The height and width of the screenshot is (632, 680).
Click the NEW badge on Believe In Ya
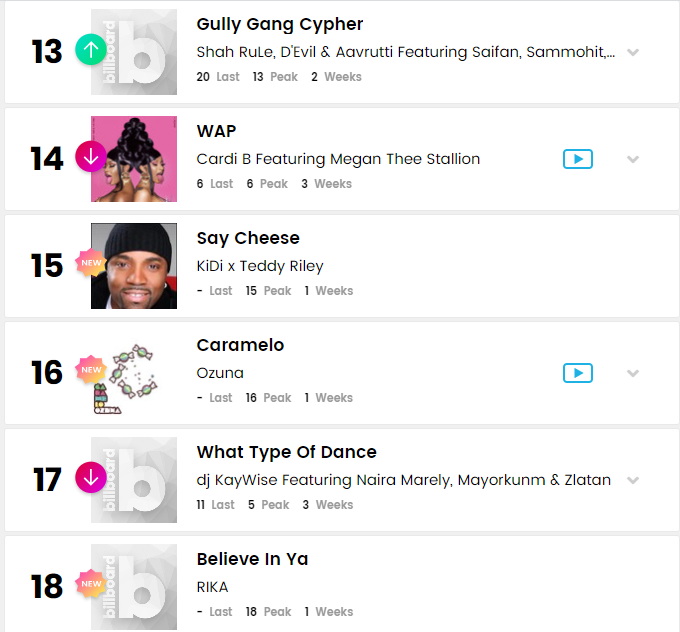tap(91, 584)
